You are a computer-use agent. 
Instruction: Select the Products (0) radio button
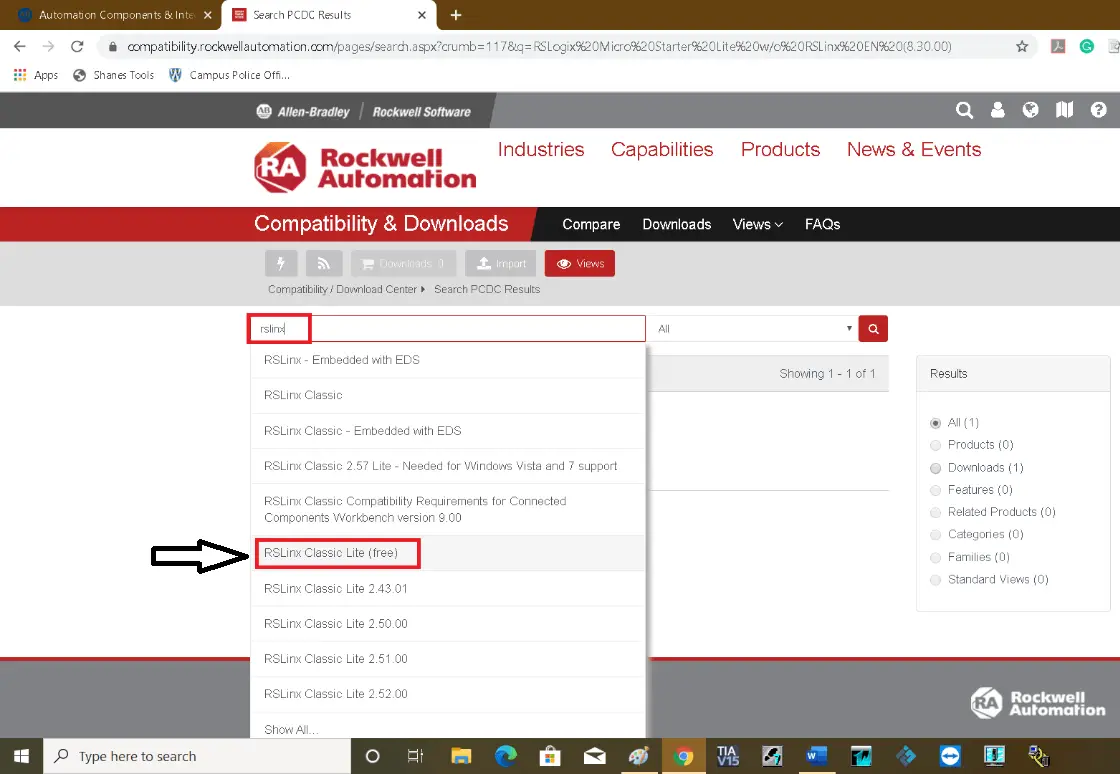(935, 446)
